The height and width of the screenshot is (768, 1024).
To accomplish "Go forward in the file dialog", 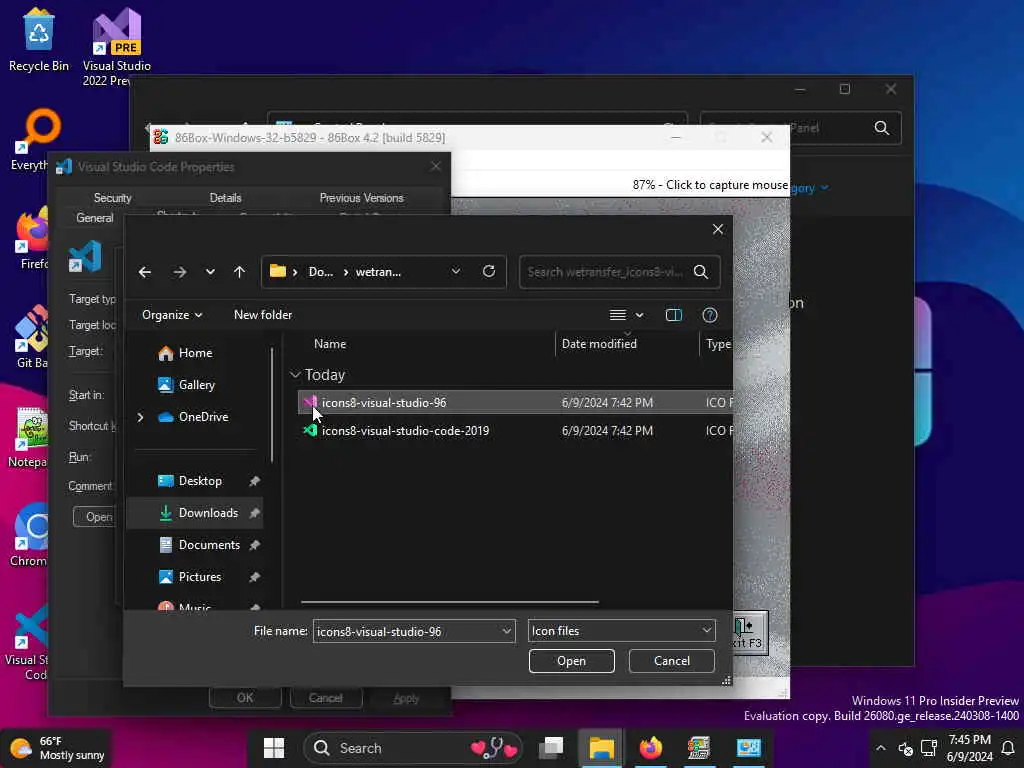I will 180,272.
